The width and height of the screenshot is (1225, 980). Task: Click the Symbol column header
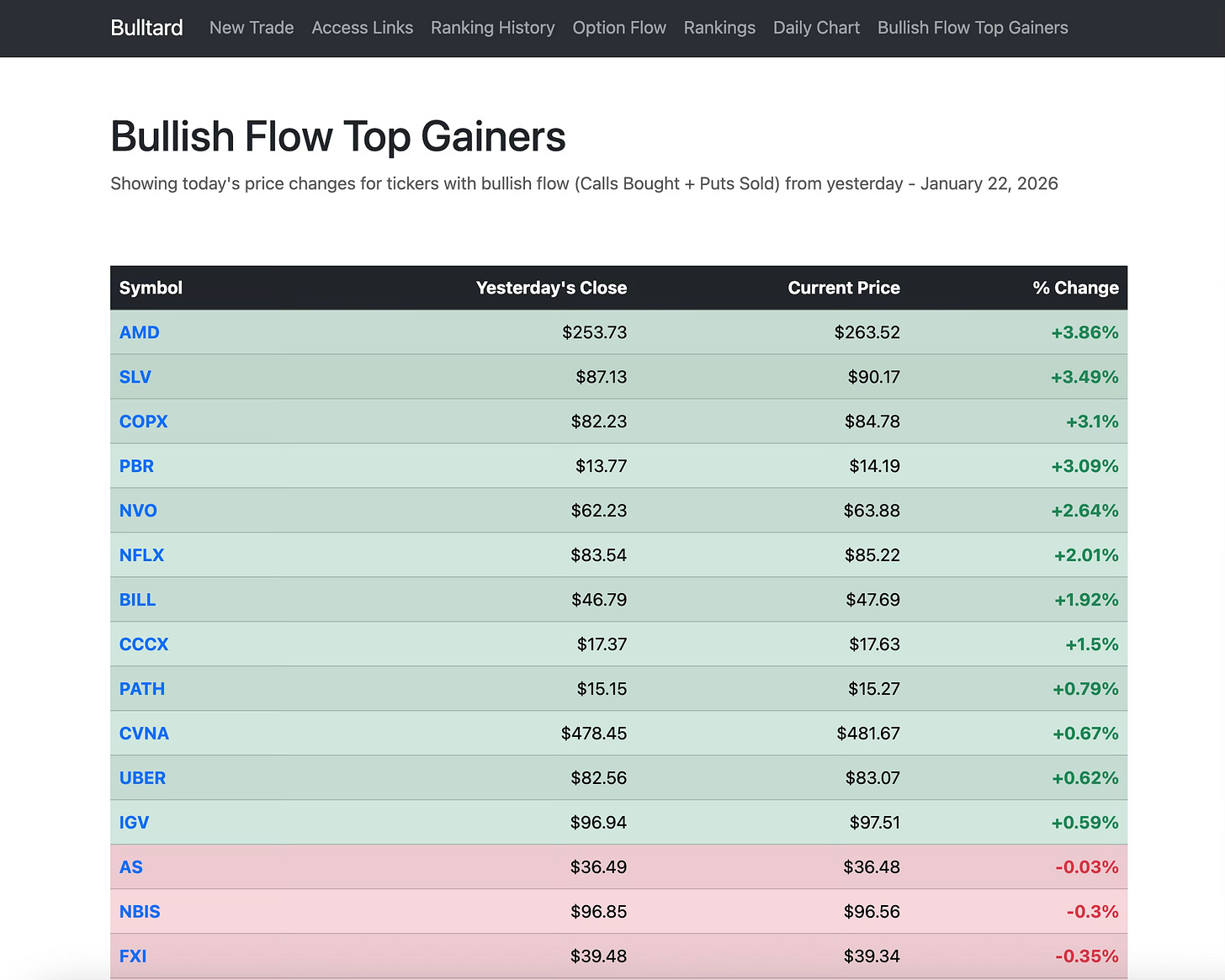pyautogui.click(x=151, y=288)
